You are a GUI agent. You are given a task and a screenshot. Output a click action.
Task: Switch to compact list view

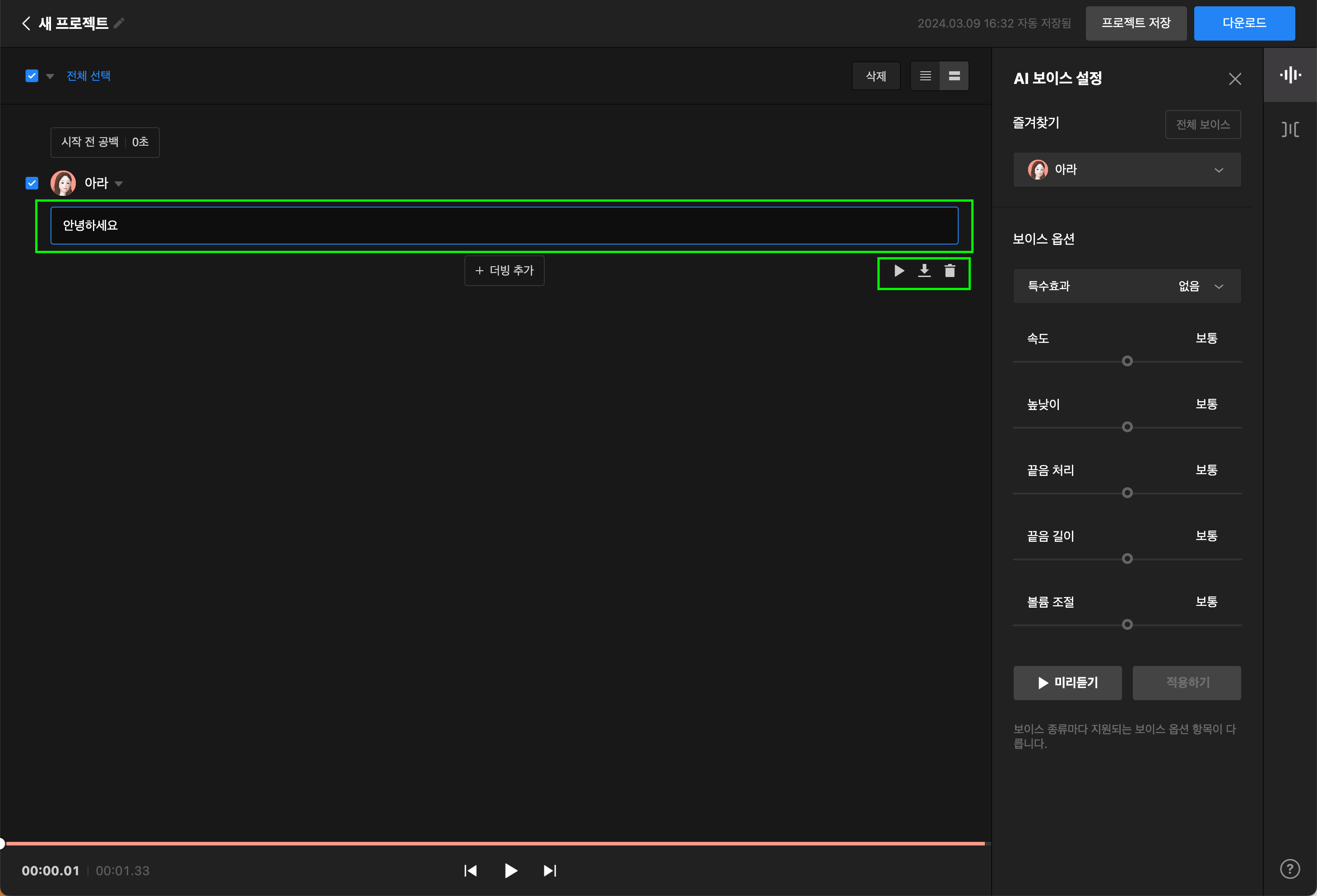coord(925,76)
